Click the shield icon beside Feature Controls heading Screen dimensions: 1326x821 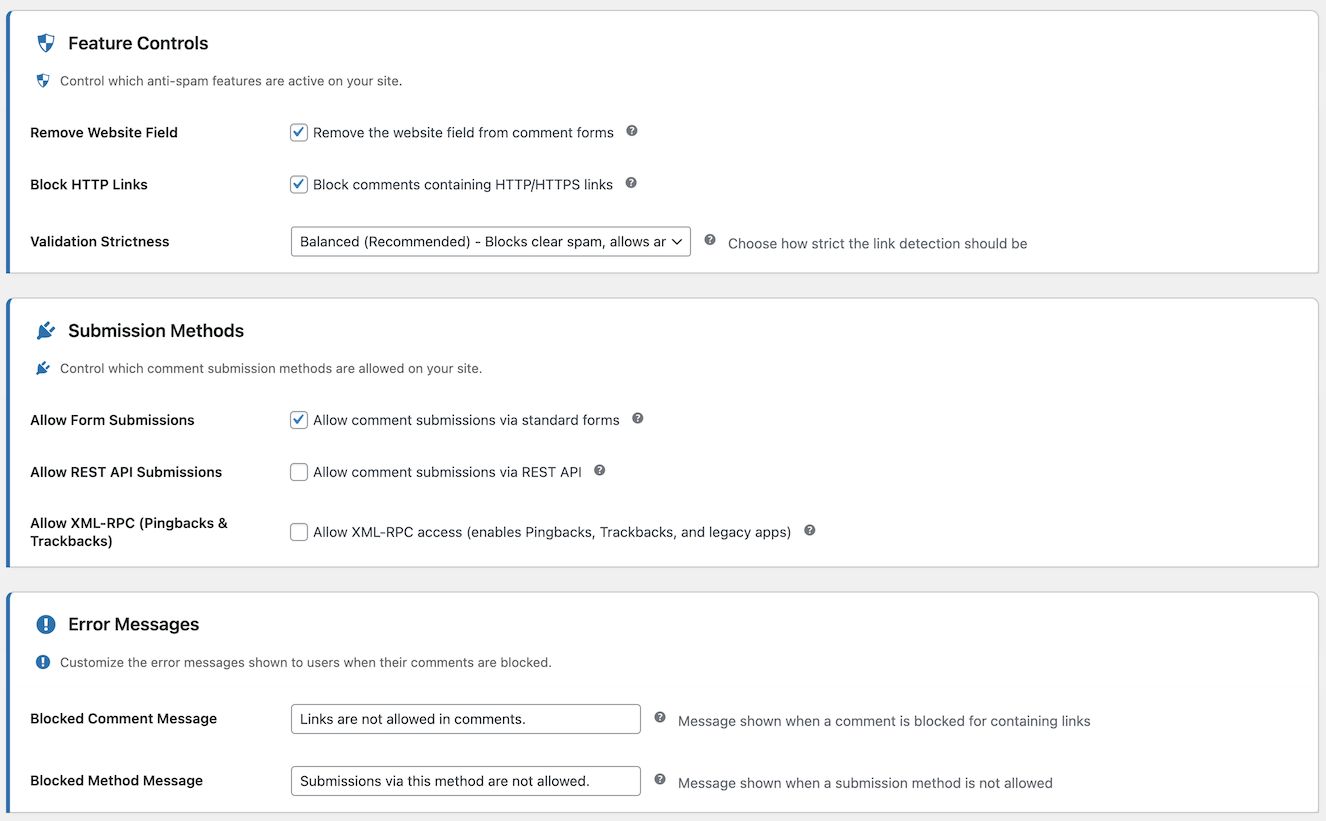44,42
